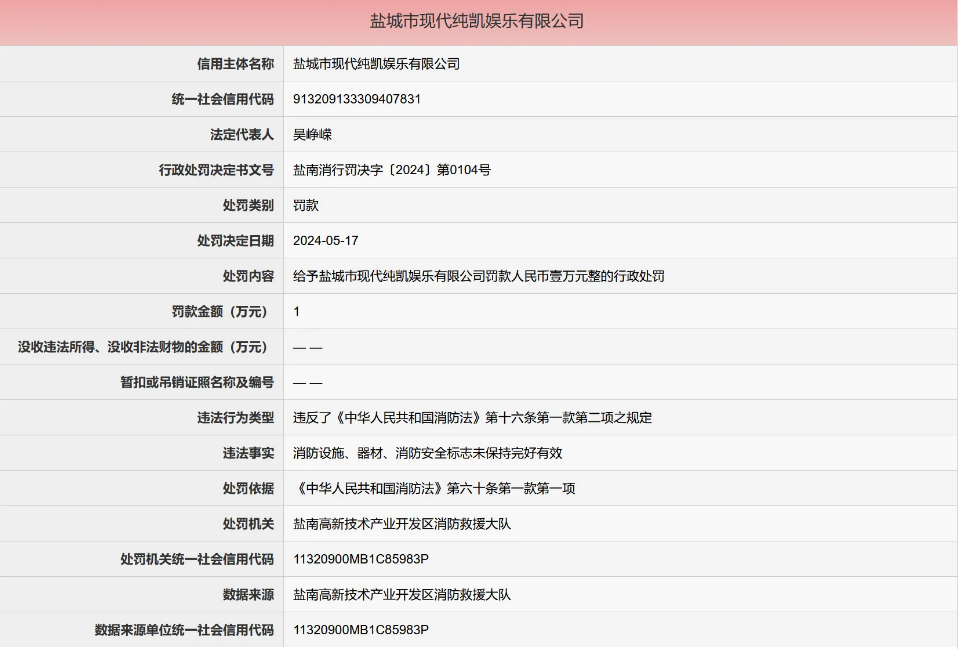Select the label 信用主体名称

pos(235,64)
